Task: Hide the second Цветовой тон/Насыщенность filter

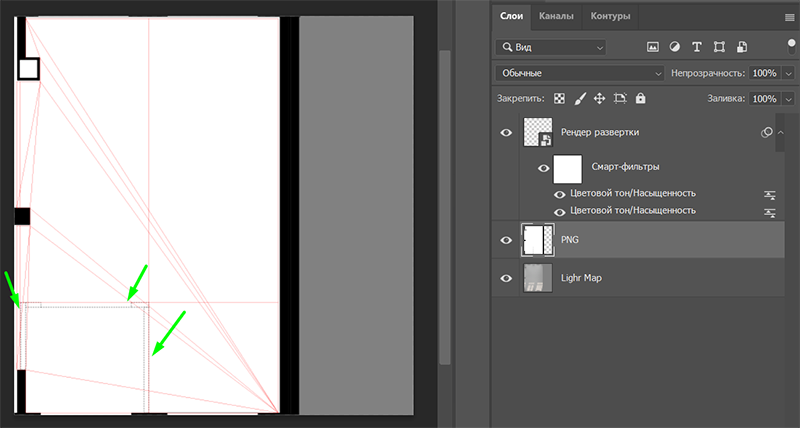Action: (x=560, y=212)
